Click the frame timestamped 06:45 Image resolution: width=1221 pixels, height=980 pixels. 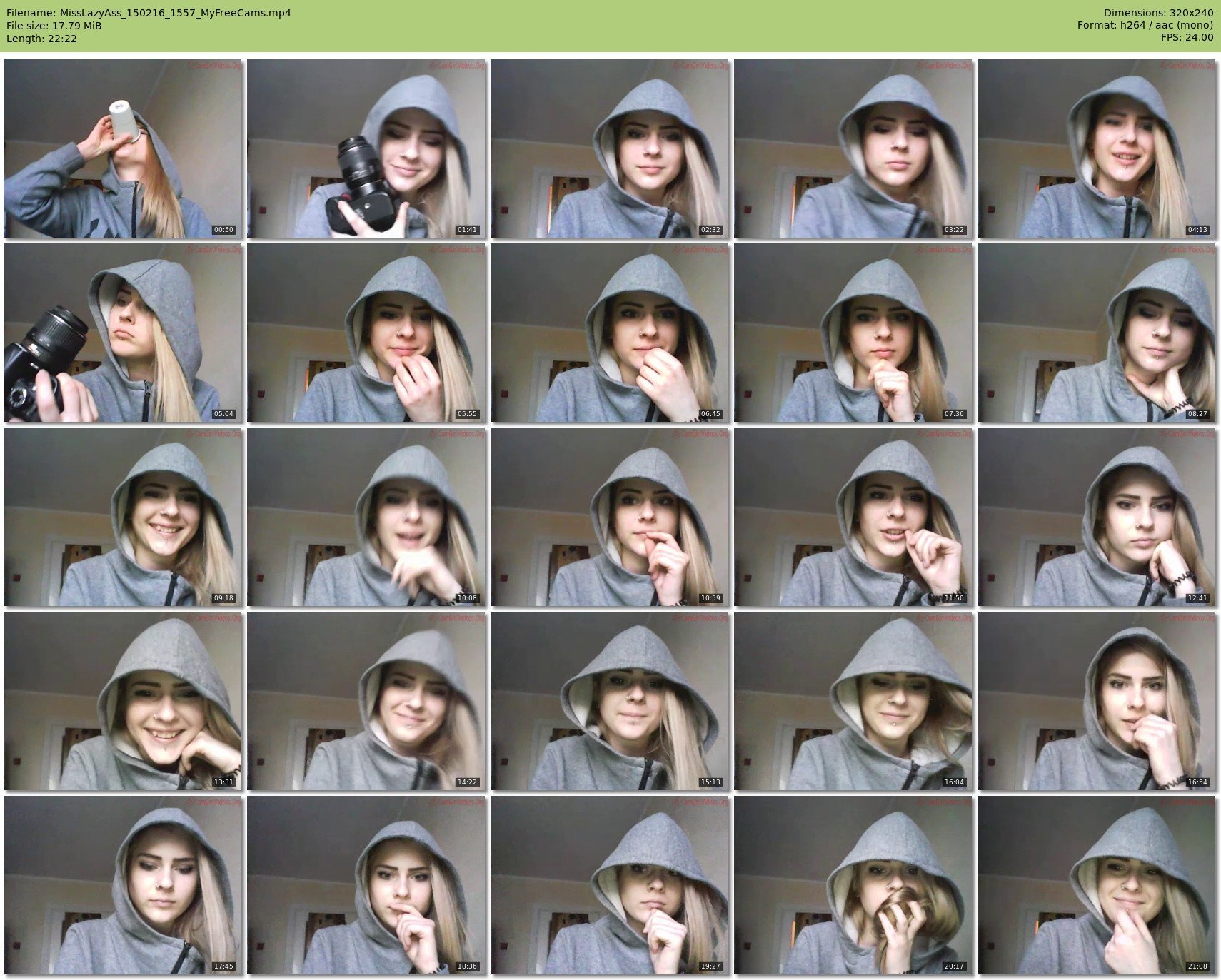pos(610,333)
